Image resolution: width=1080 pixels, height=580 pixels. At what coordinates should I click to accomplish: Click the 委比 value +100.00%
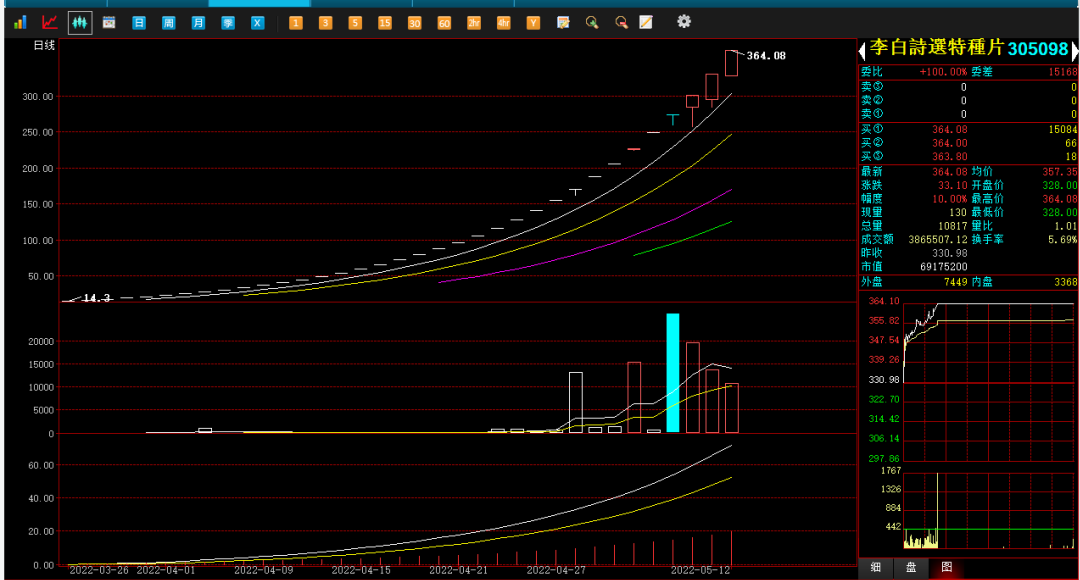pyautogui.click(x=943, y=72)
